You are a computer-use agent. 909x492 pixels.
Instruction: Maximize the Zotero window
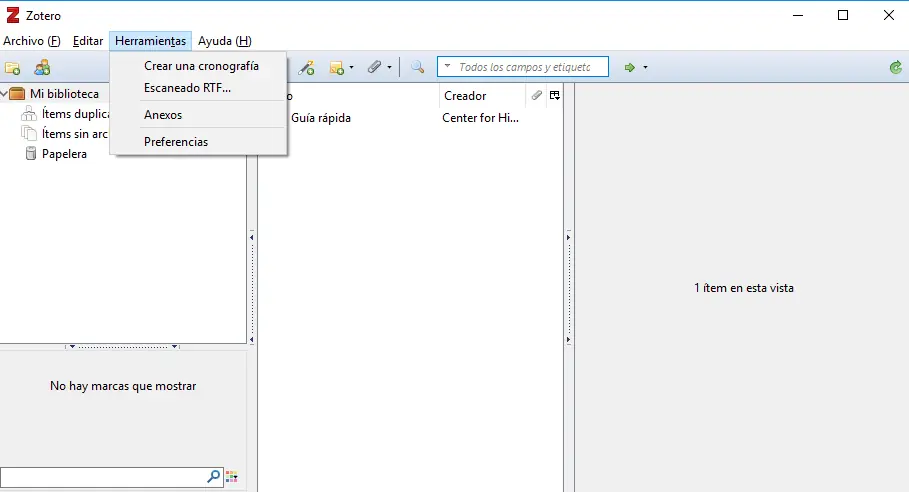(x=843, y=16)
